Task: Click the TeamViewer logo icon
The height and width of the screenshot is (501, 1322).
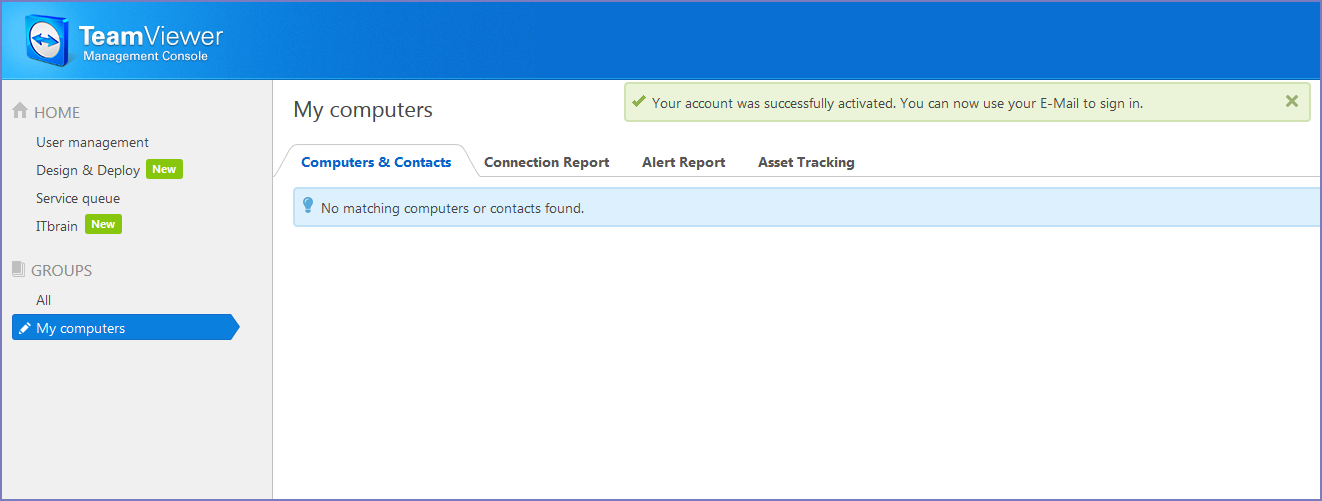Action: tap(48, 41)
